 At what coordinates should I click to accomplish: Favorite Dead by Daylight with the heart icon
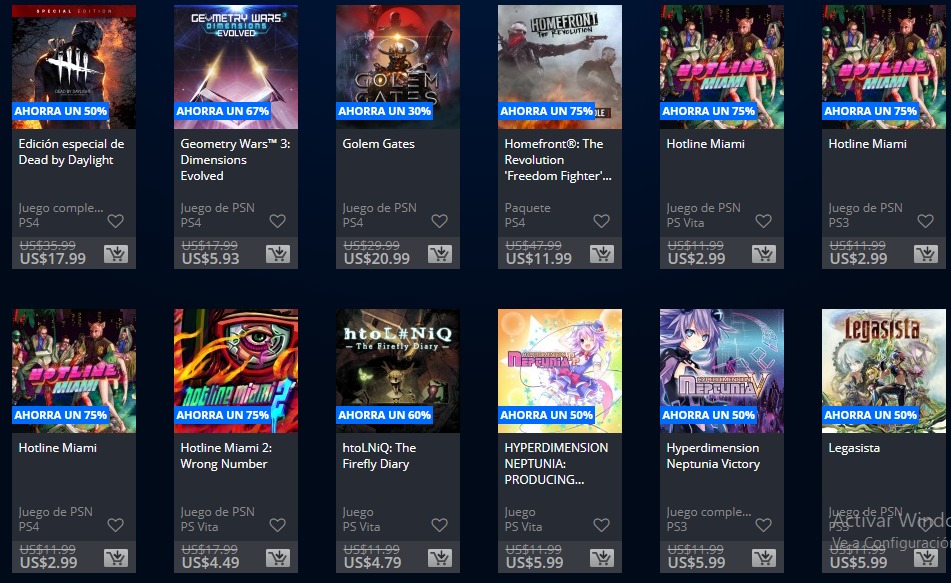[x=115, y=221]
